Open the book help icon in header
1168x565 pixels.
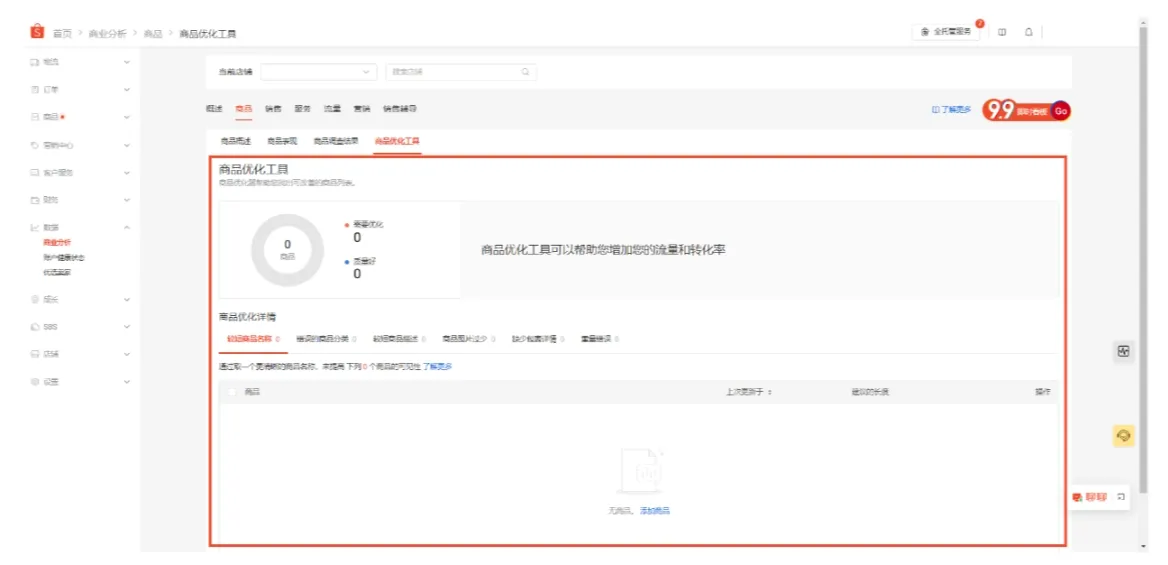(x=1002, y=32)
